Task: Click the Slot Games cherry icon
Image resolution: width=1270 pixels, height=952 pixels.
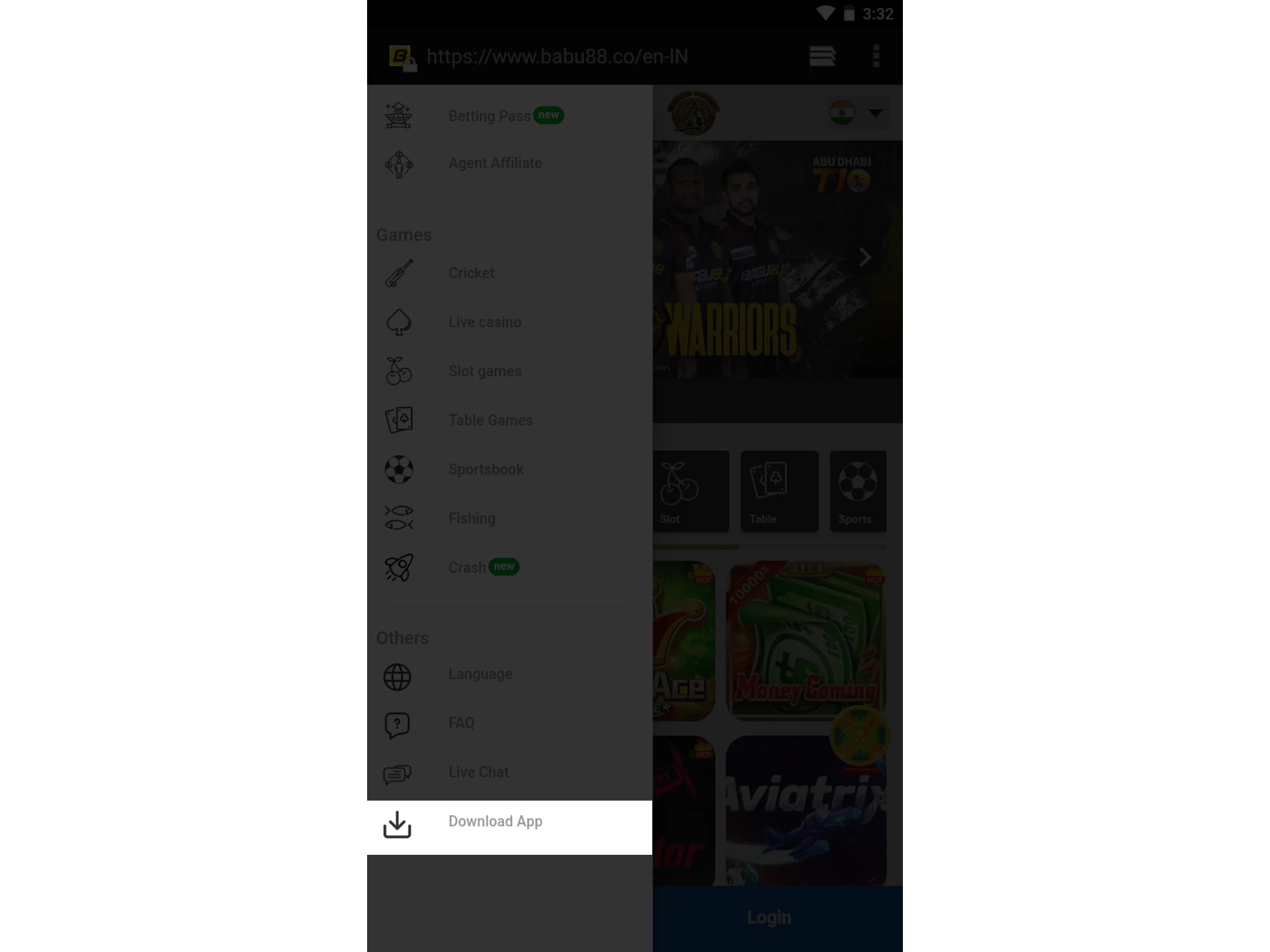Action: (x=398, y=371)
